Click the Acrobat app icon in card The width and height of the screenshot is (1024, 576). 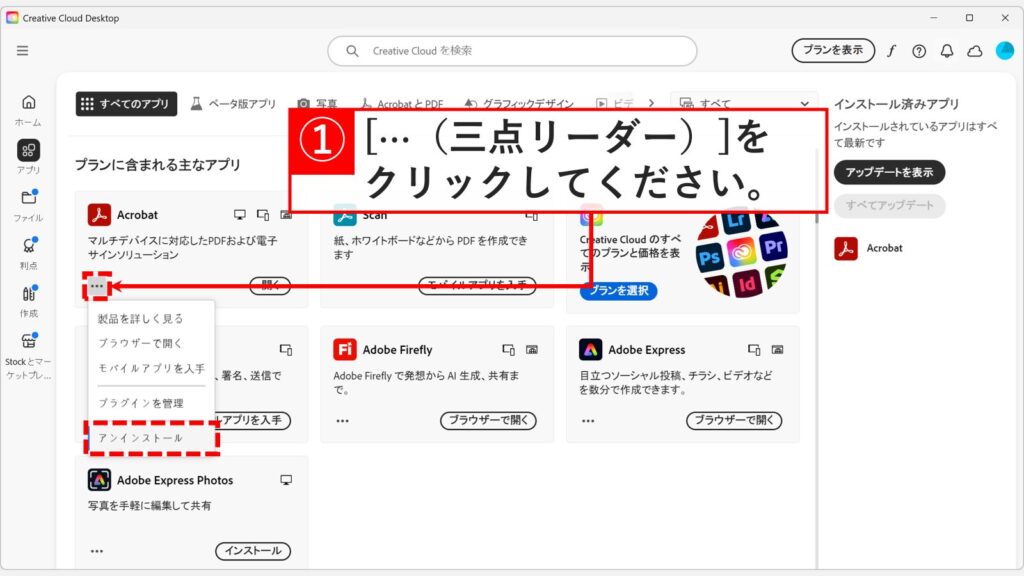pos(99,214)
